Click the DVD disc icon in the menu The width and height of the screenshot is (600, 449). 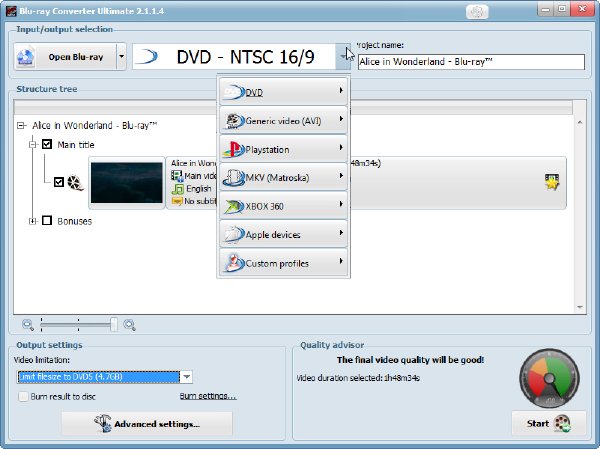click(233, 92)
